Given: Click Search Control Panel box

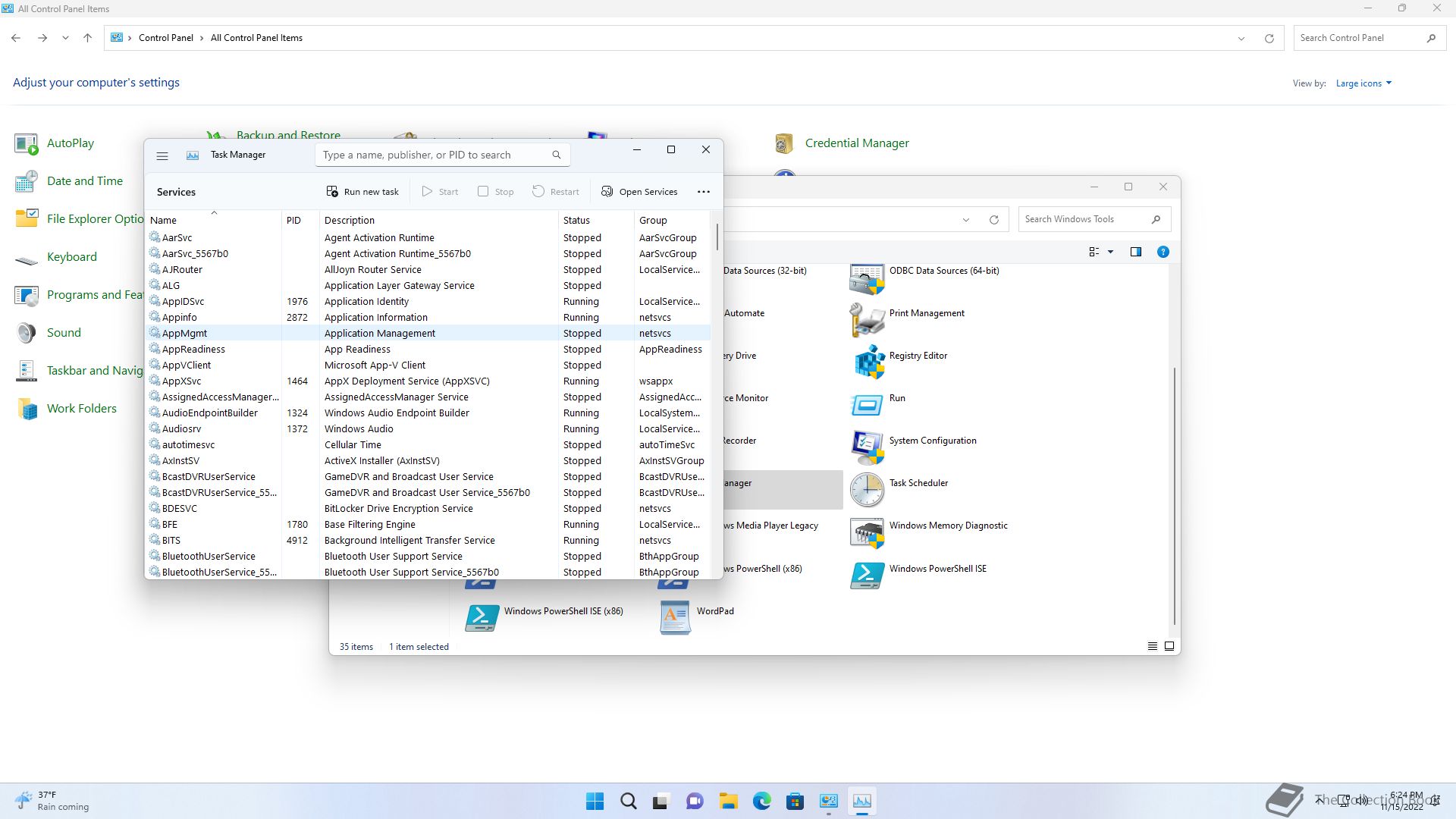Looking at the screenshot, I should (x=1368, y=38).
